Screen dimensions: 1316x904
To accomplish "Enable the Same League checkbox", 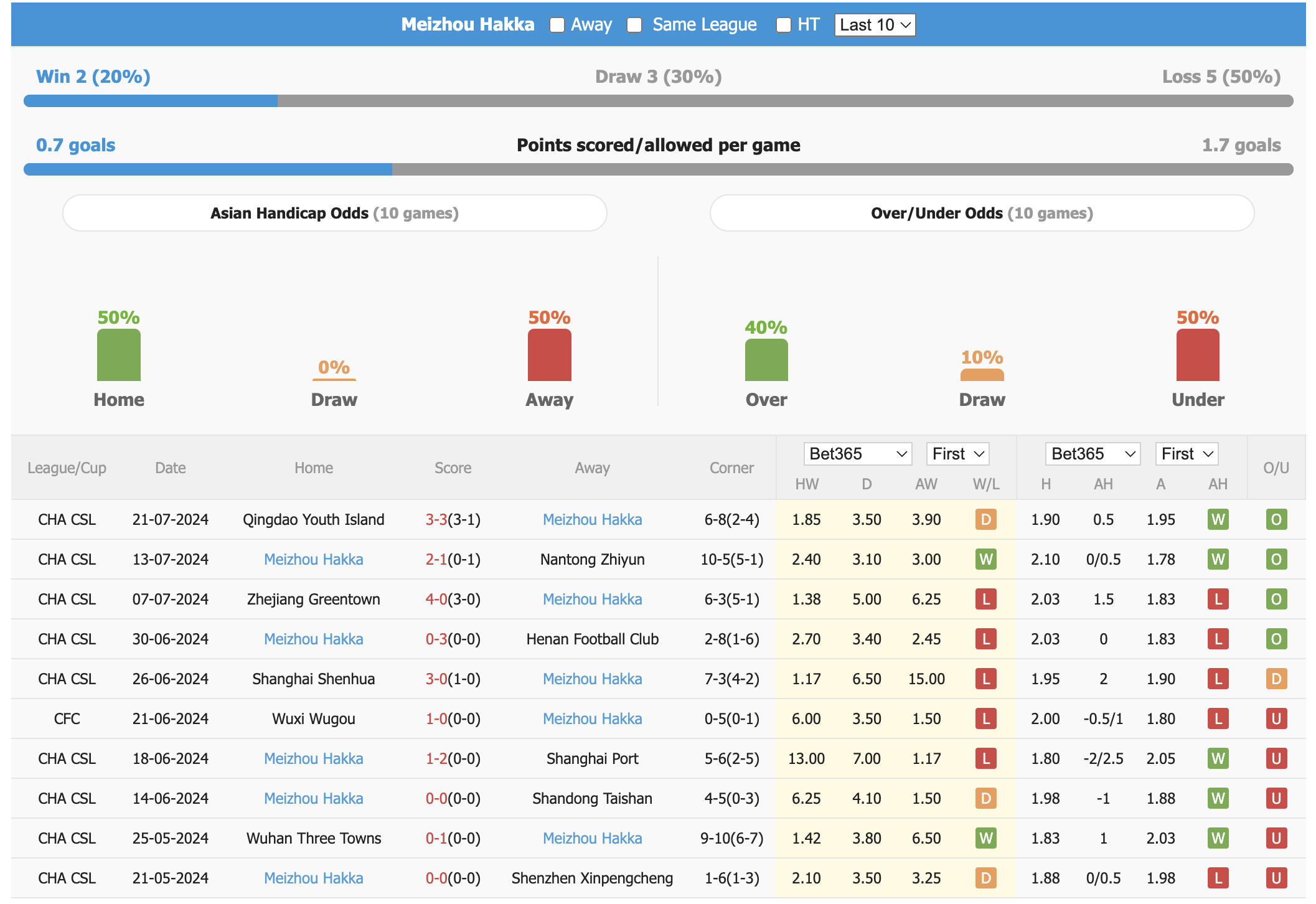I will (x=634, y=25).
